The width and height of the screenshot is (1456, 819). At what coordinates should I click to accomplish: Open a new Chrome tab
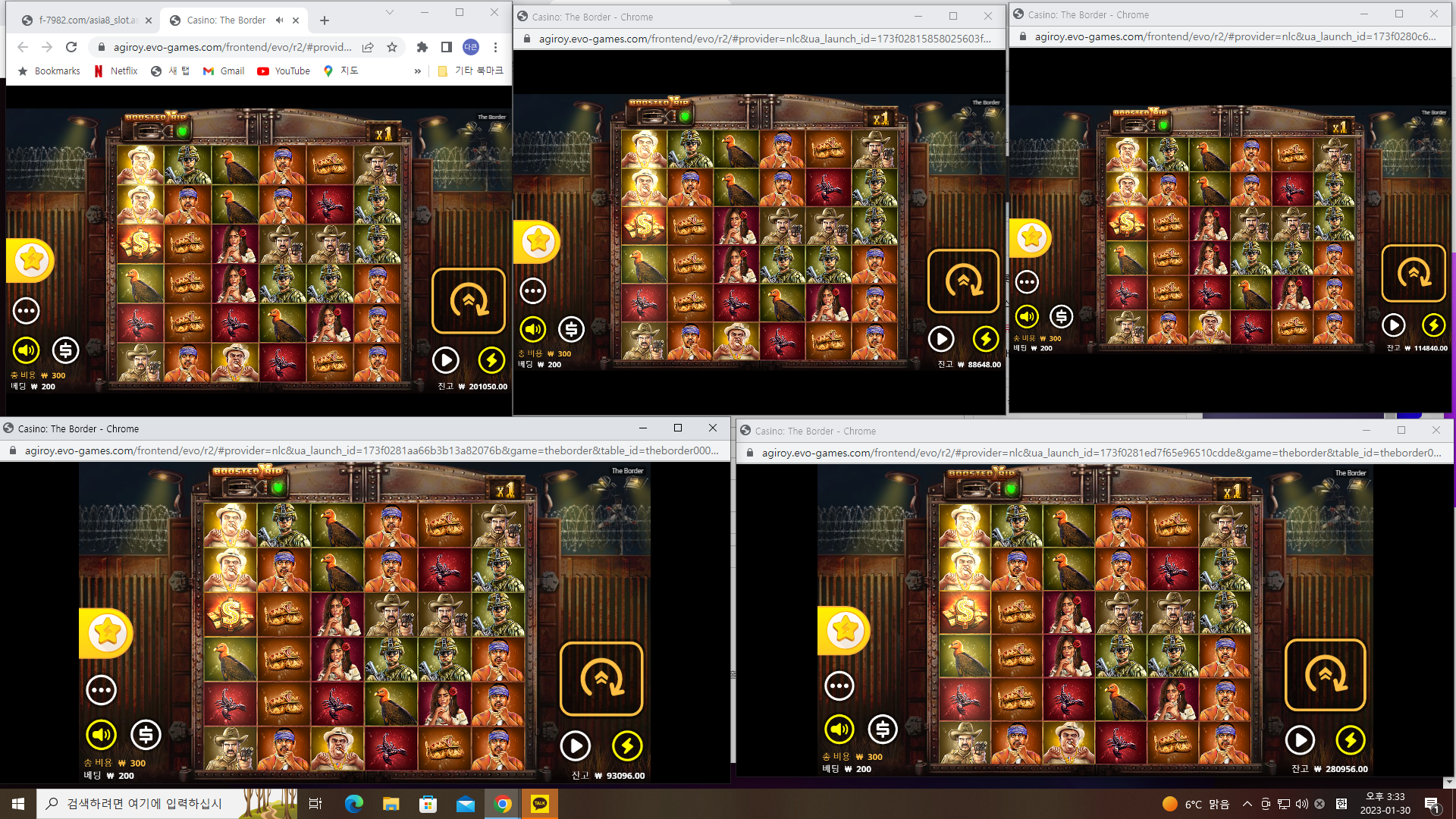[325, 20]
